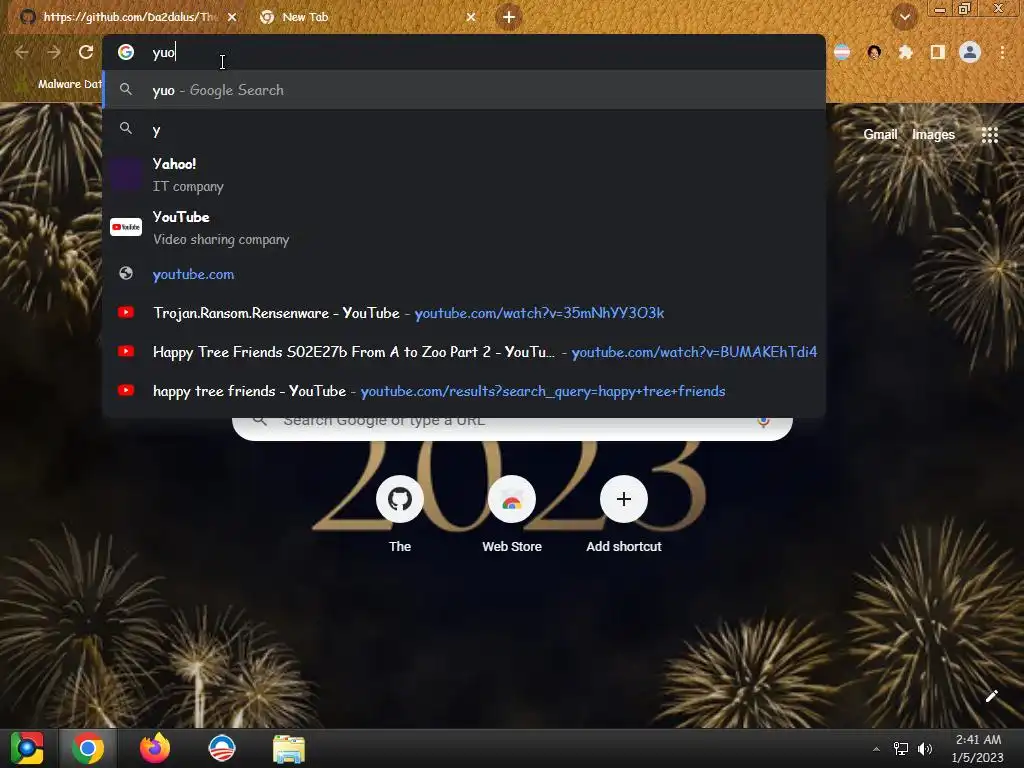Go back using the back arrow
The image size is (1024, 768).
click(22, 52)
